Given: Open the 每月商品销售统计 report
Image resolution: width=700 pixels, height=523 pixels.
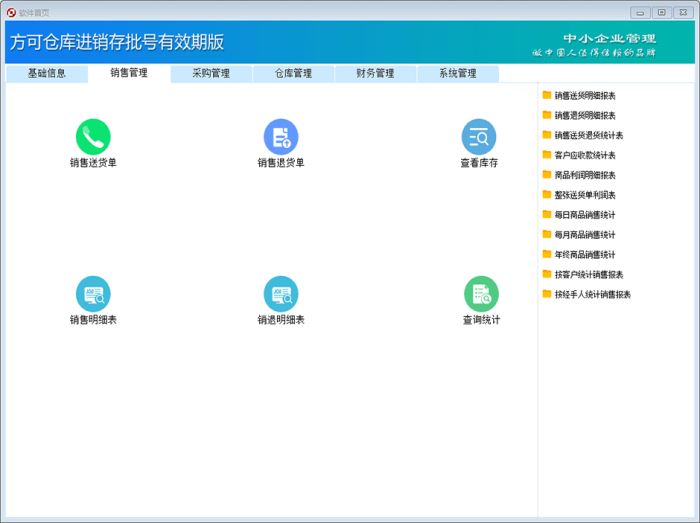Looking at the screenshot, I should [x=579, y=235].
